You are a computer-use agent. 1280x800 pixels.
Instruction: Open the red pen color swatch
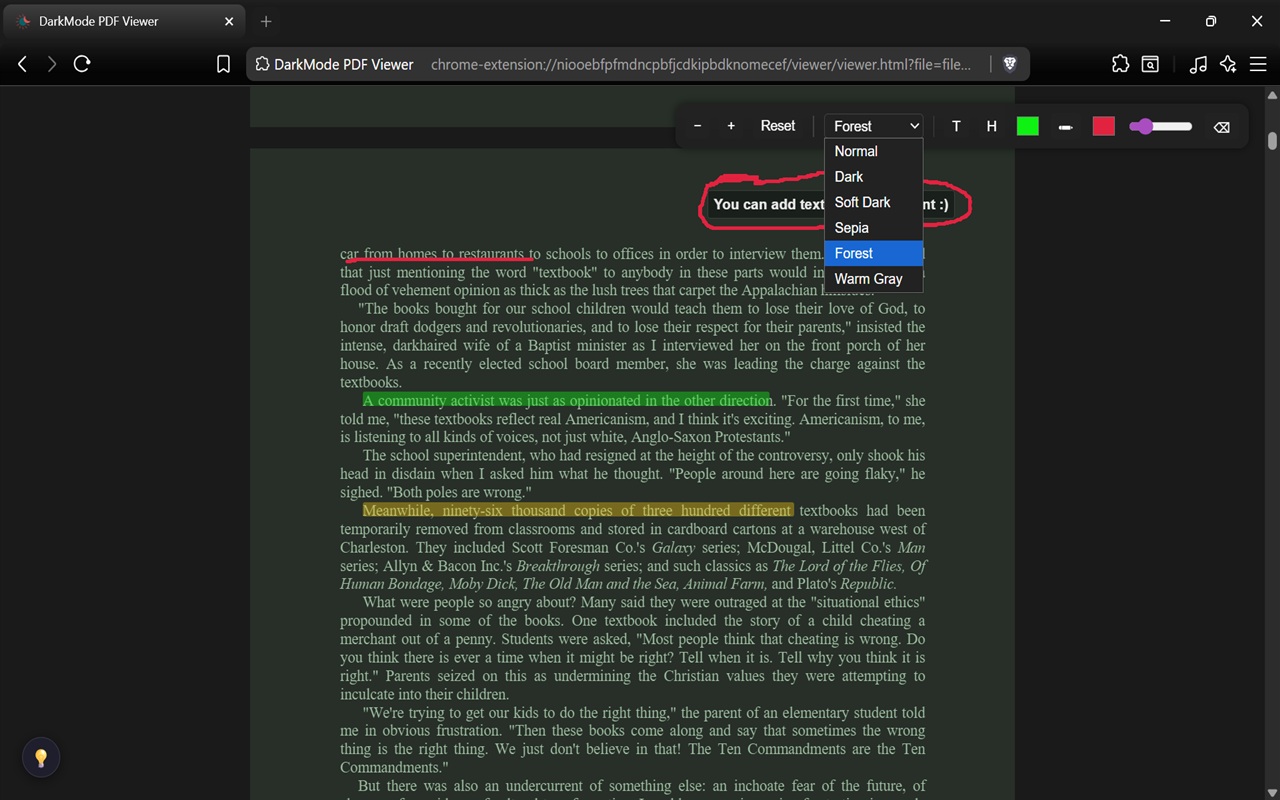(1104, 126)
